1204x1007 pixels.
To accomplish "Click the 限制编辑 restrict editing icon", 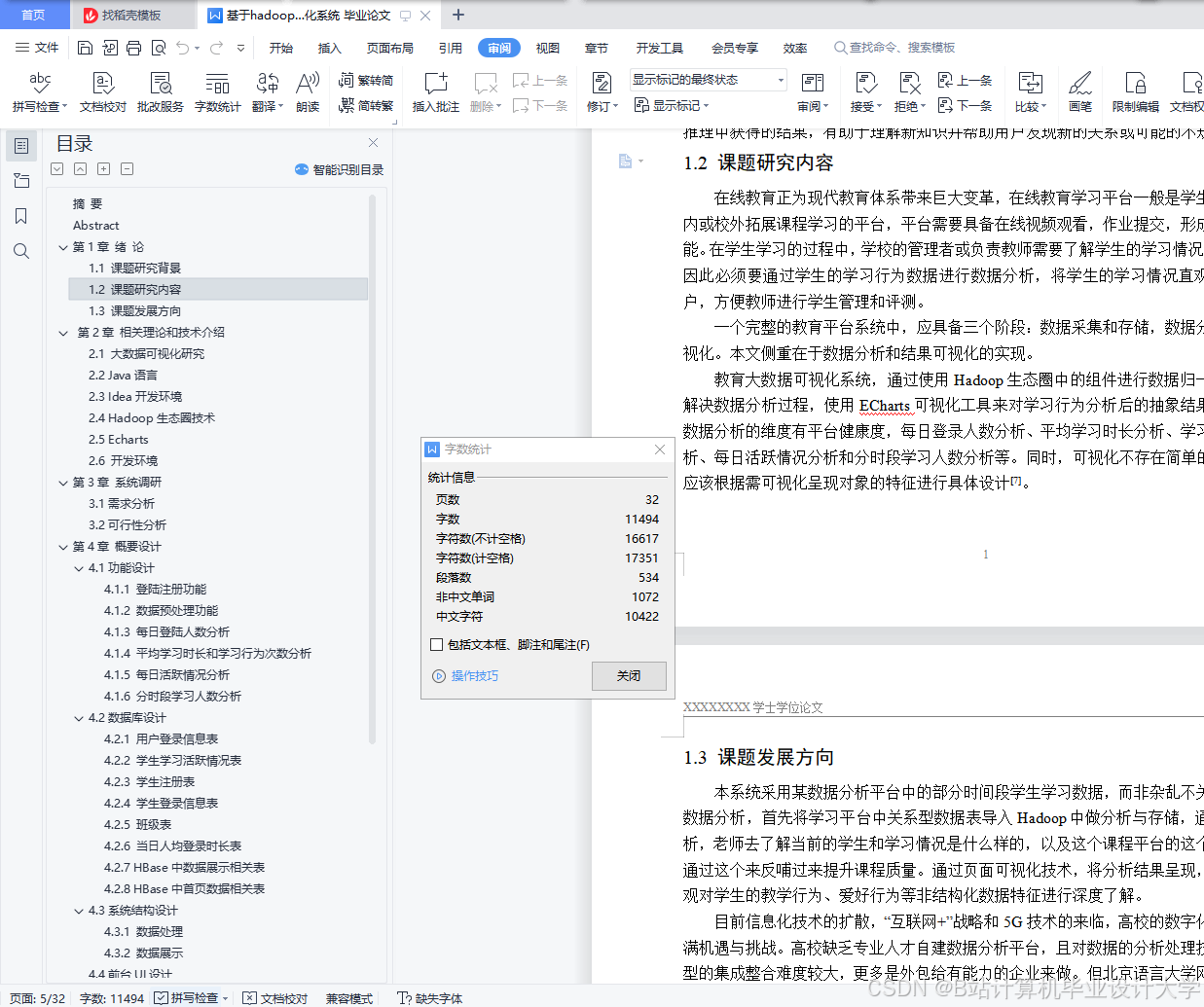I will coord(1135,93).
